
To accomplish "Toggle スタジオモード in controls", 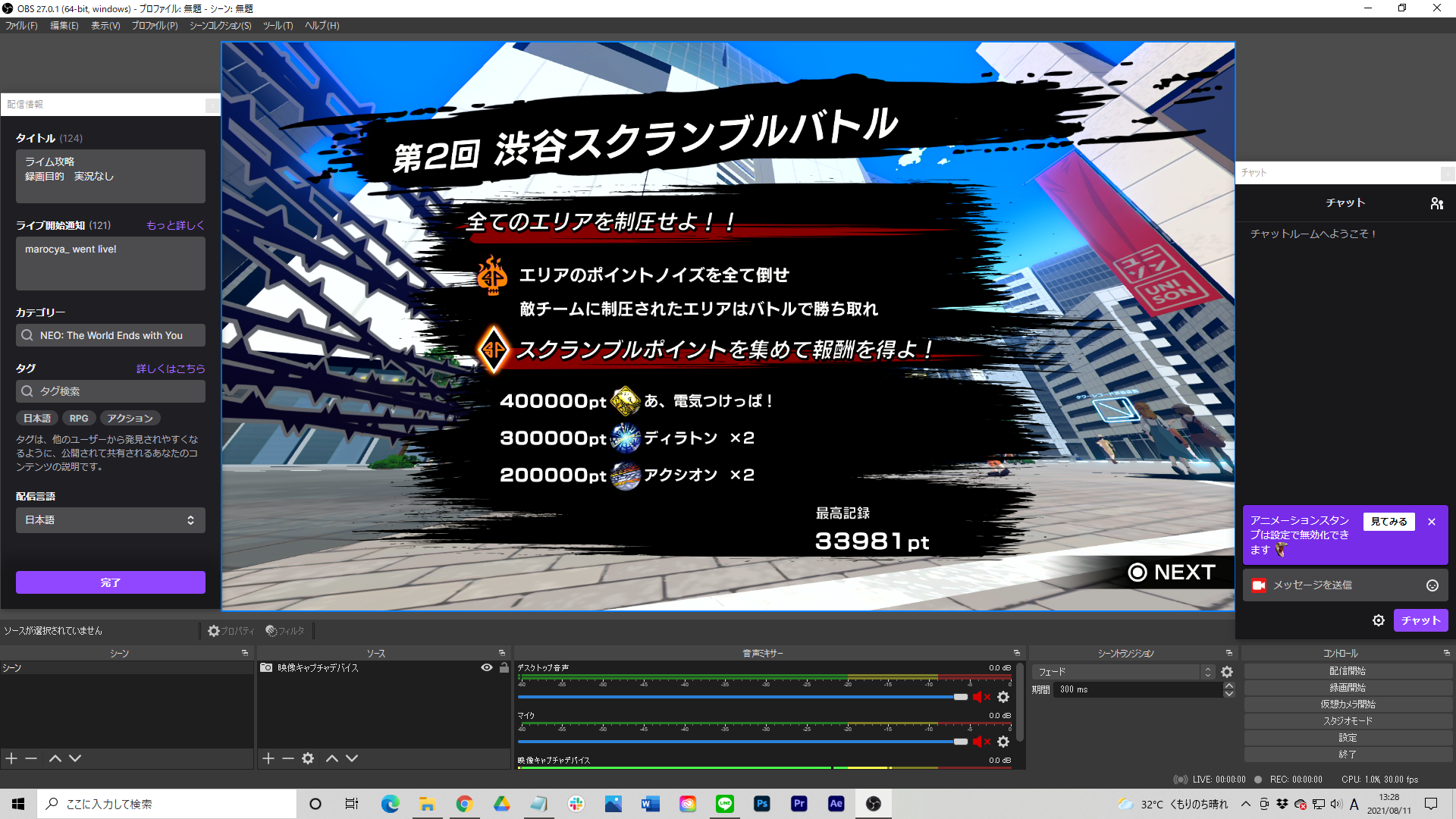I will 1348,721.
